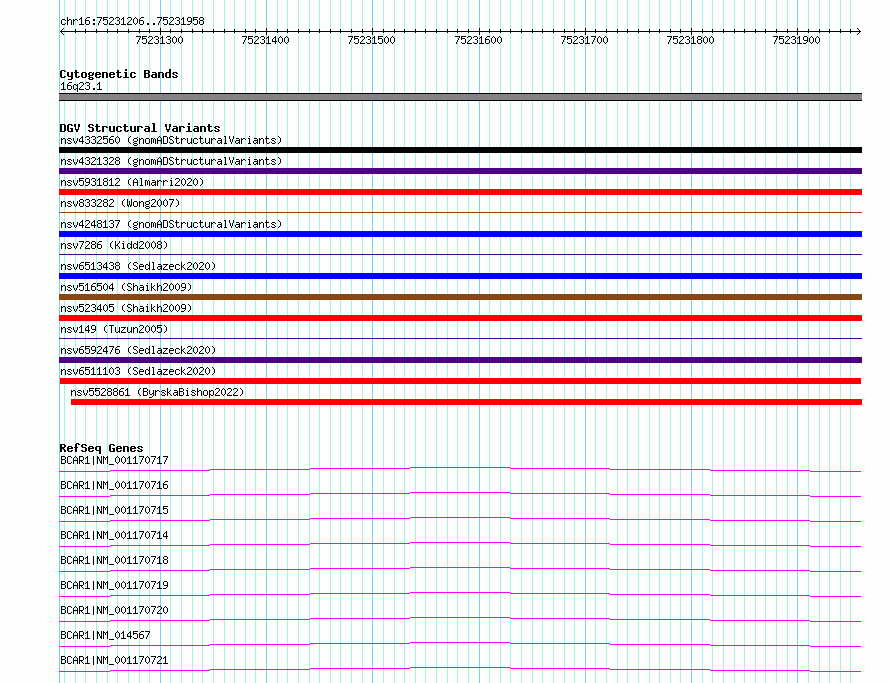
Task: Open nsv833282 (Wong2007) variant
Action: (x=120, y=203)
